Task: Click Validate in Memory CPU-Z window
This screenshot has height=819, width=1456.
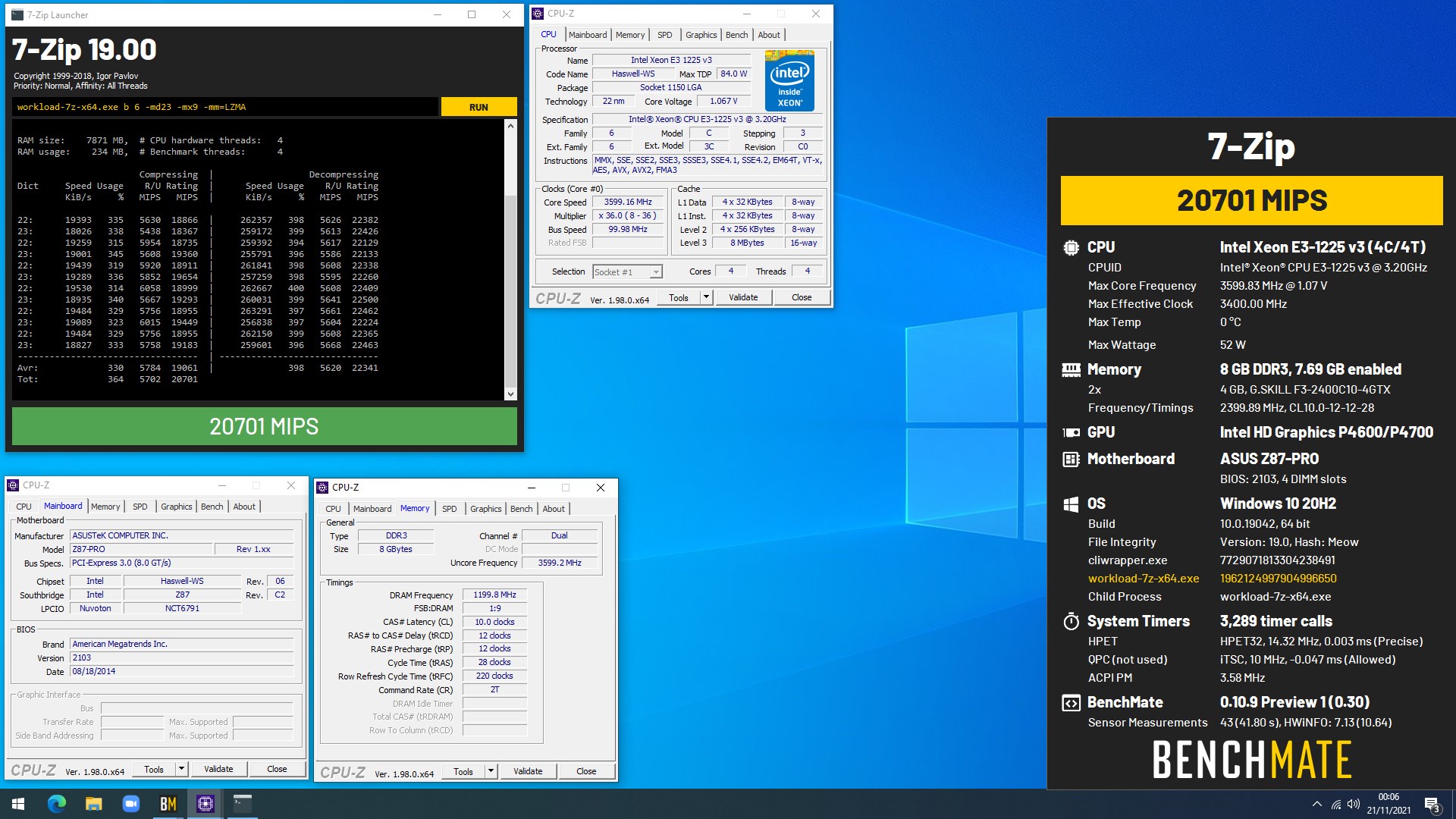Action: click(528, 771)
